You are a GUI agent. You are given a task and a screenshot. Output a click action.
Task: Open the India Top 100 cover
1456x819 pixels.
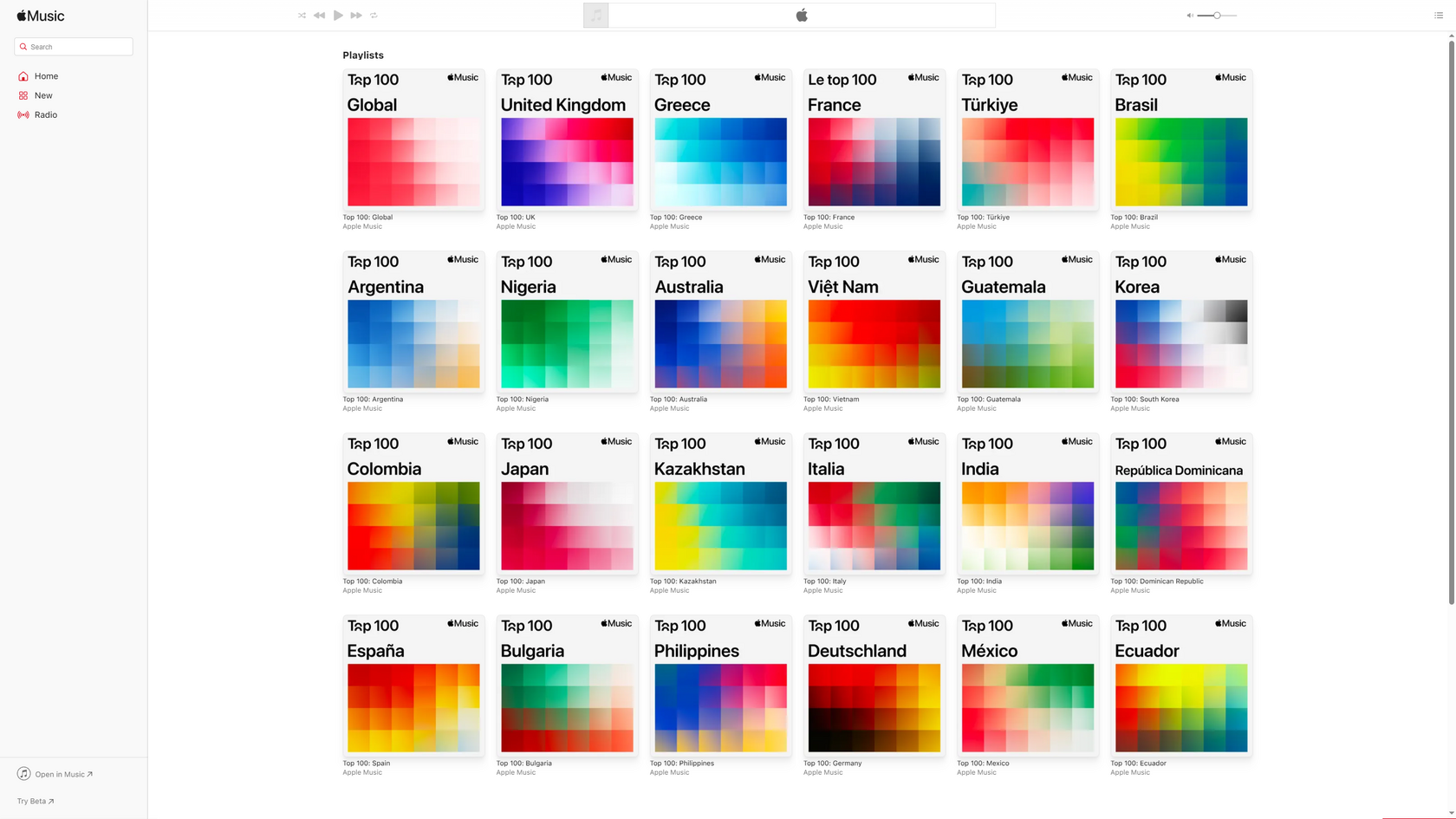(1028, 504)
